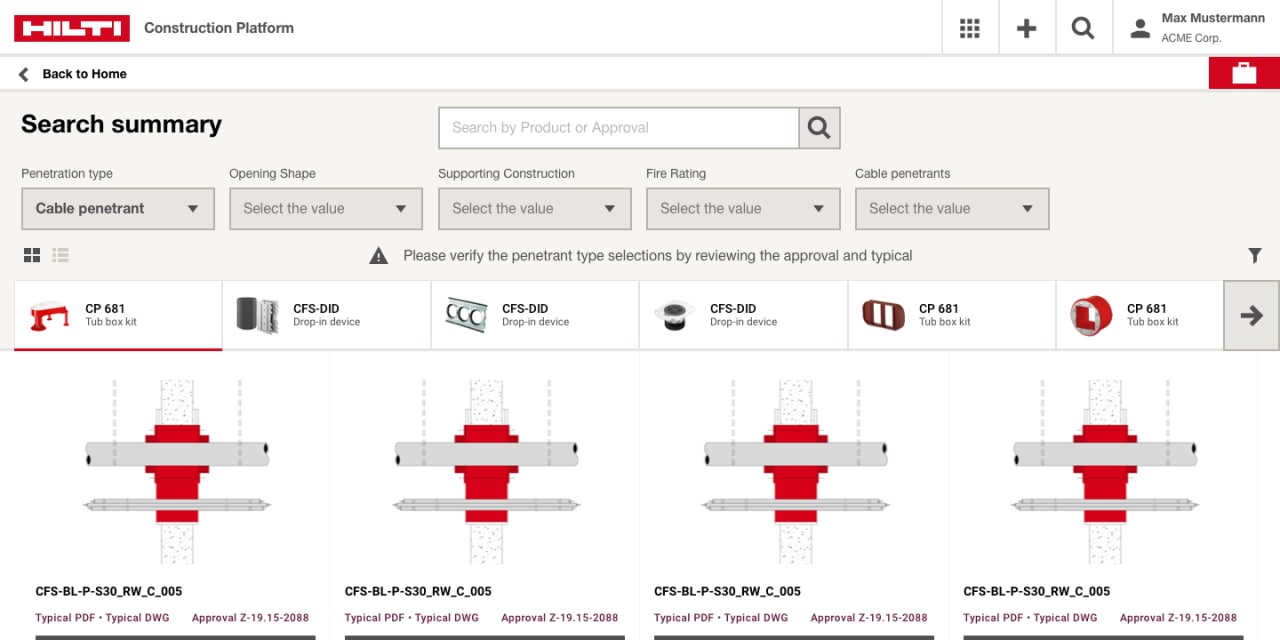Open the Cable penetrants dropdown
The height and width of the screenshot is (640, 1280).
click(x=951, y=208)
